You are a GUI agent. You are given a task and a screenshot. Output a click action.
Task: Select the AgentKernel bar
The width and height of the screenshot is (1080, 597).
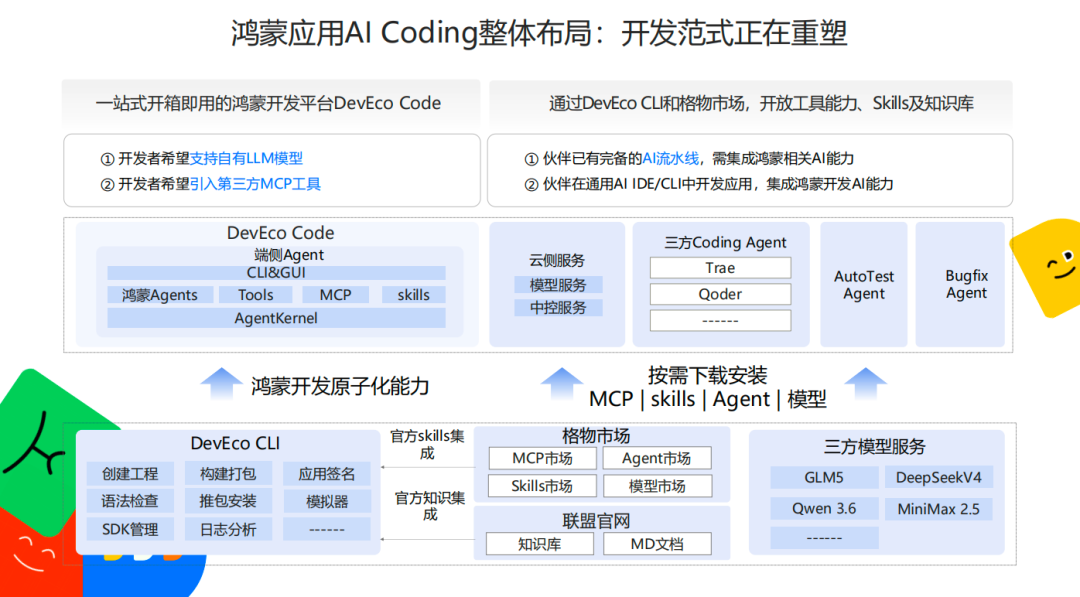276,318
